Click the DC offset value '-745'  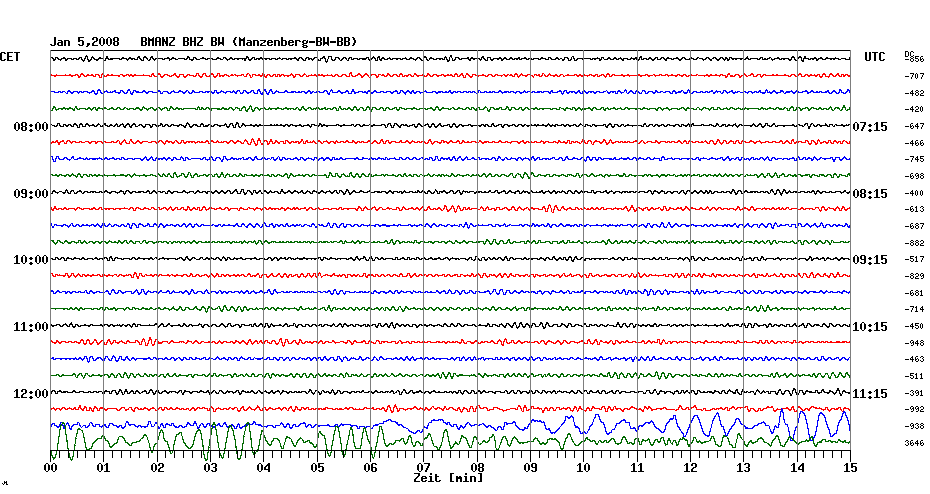tap(915, 160)
